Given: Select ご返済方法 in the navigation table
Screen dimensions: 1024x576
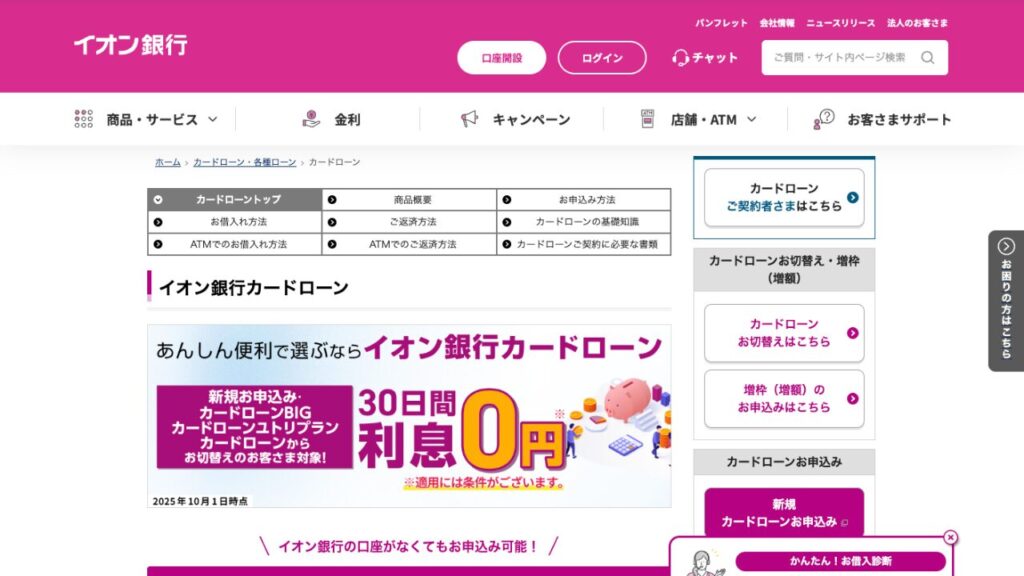Looking at the screenshot, I should tap(415, 221).
